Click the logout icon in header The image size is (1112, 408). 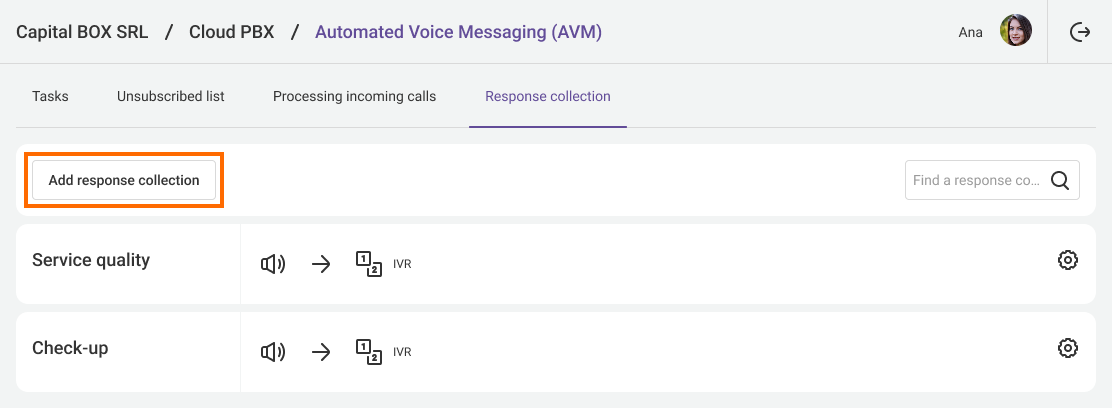click(x=1080, y=32)
